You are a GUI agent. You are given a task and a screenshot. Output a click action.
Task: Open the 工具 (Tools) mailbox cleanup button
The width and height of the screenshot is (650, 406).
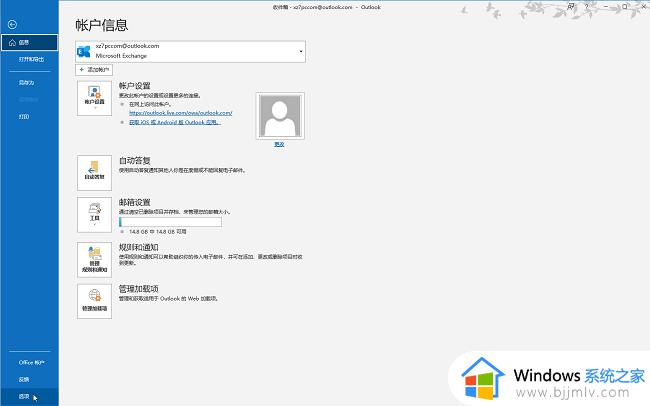pyautogui.click(x=95, y=215)
